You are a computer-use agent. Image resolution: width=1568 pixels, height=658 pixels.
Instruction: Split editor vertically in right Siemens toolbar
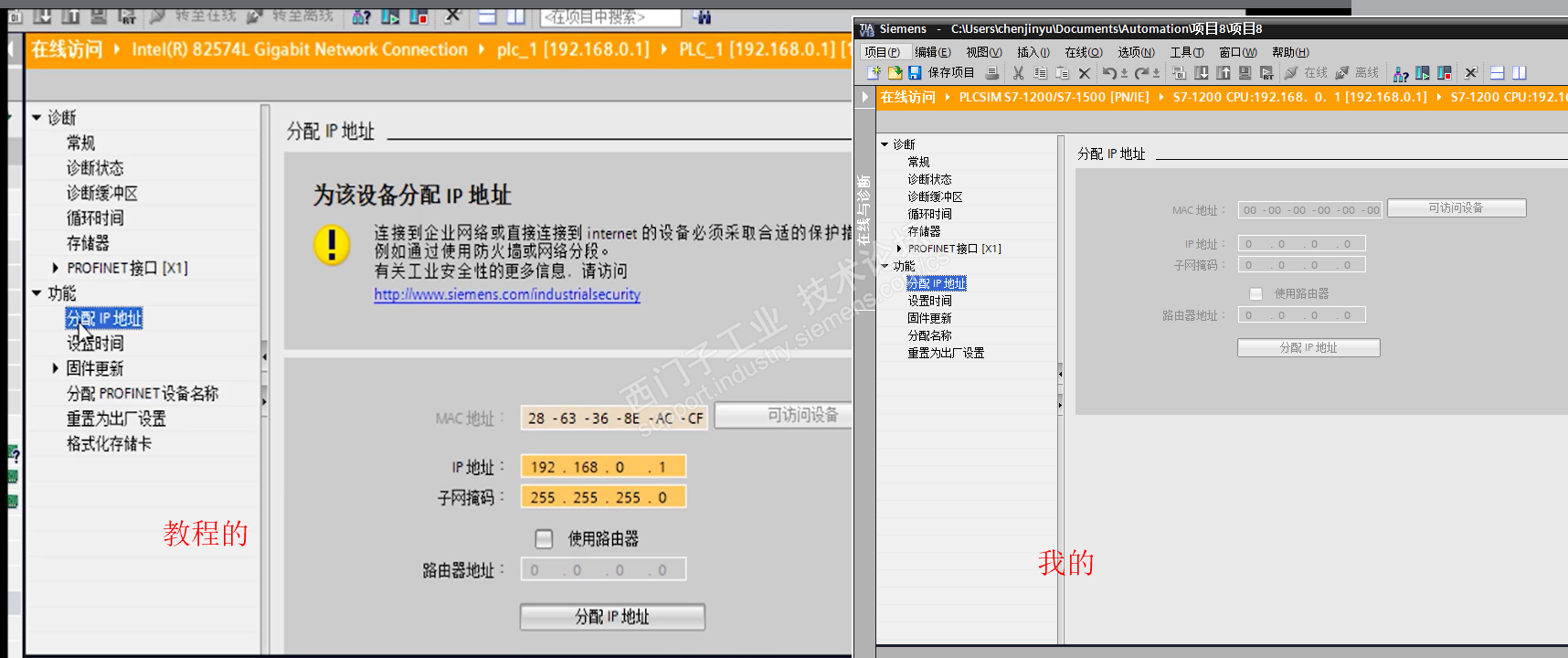1520,73
